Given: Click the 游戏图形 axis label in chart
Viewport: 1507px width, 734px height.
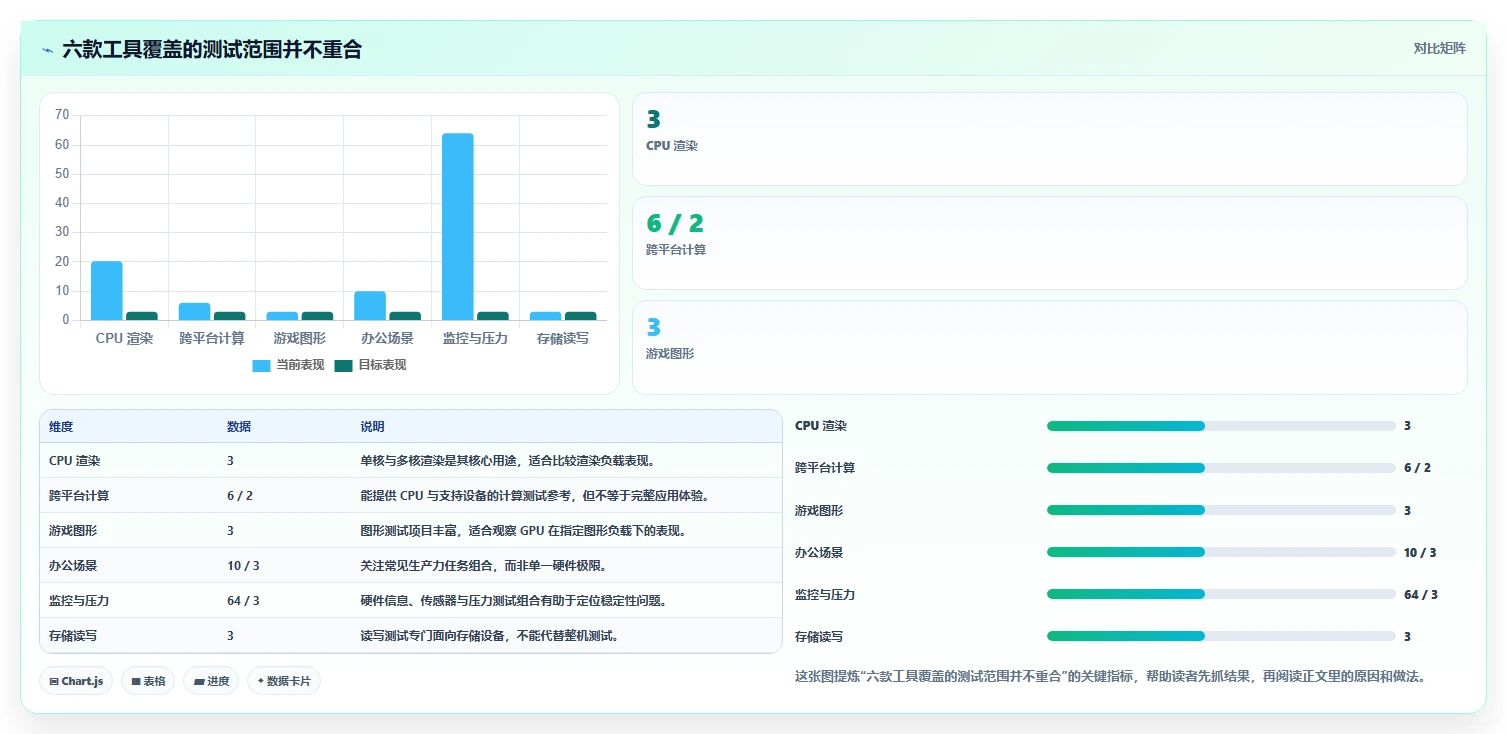Looking at the screenshot, I should click(299, 338).
